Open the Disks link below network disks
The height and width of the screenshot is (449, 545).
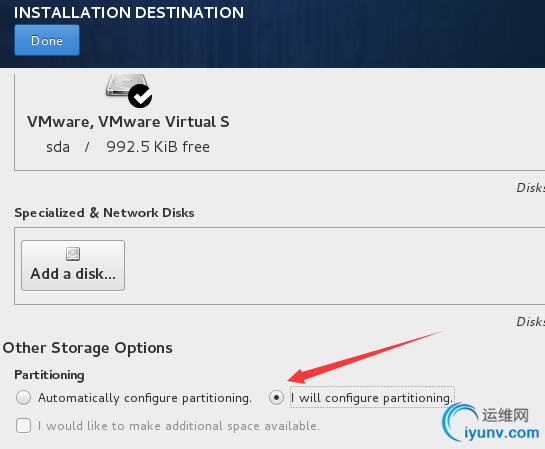point(531,321)
